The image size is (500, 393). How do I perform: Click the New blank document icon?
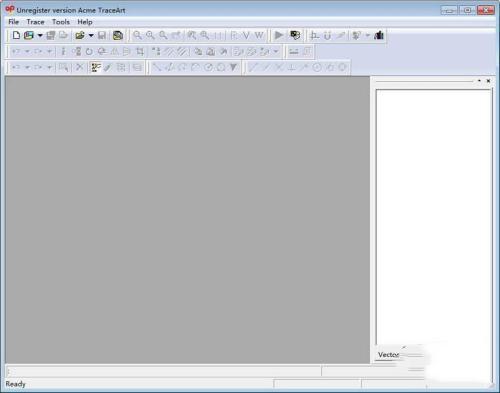[16, 35]
